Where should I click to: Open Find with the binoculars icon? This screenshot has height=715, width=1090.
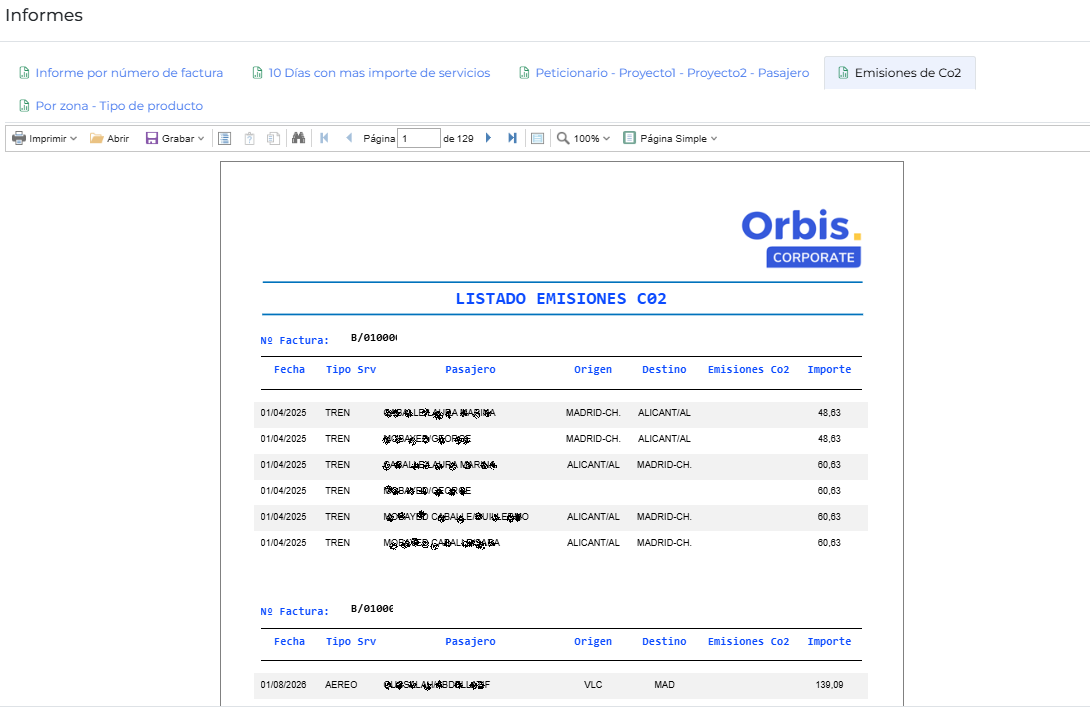[298, 138]
